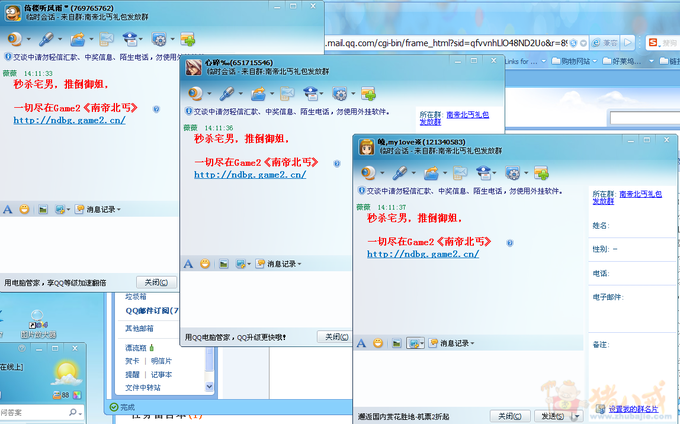Start video call in chat 651715546

[x=196, y=93]
